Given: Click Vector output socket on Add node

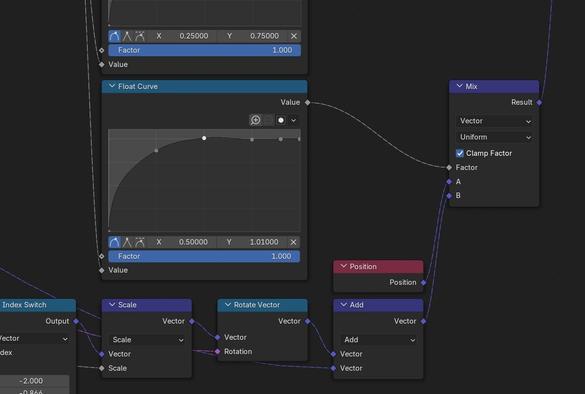Looking at the screenshot, I should pyautogui.click(x=423, y=321).
